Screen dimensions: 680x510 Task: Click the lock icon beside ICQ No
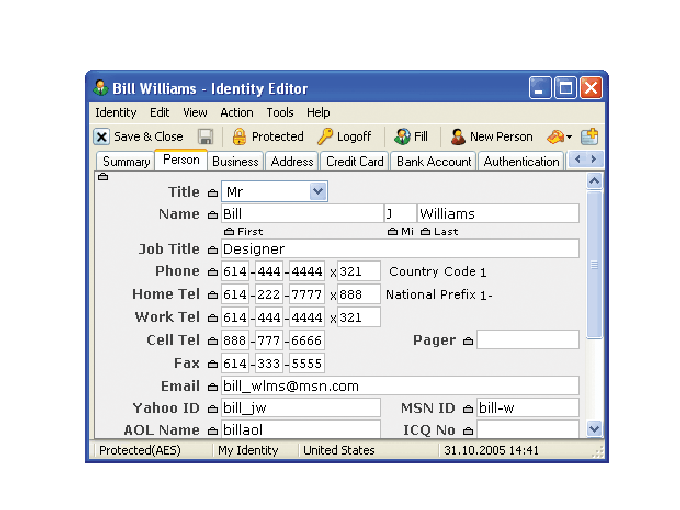(468, 431)
